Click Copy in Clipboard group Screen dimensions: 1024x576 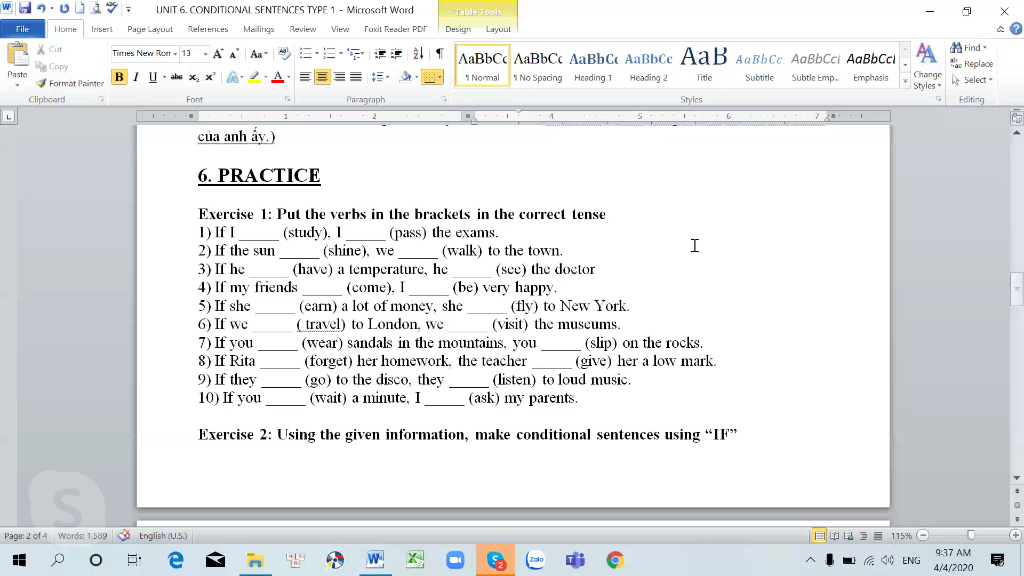[x=52, y=67]
